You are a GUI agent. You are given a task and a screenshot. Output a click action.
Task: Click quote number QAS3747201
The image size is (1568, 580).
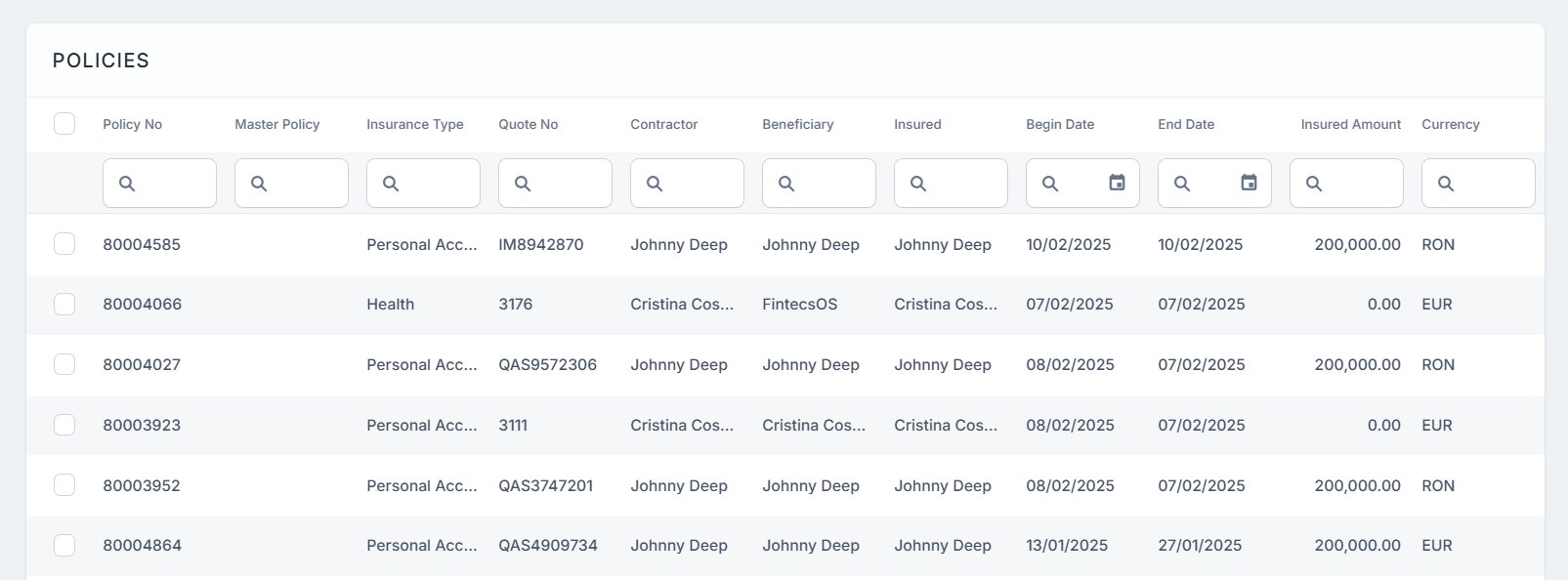point(545,486)
